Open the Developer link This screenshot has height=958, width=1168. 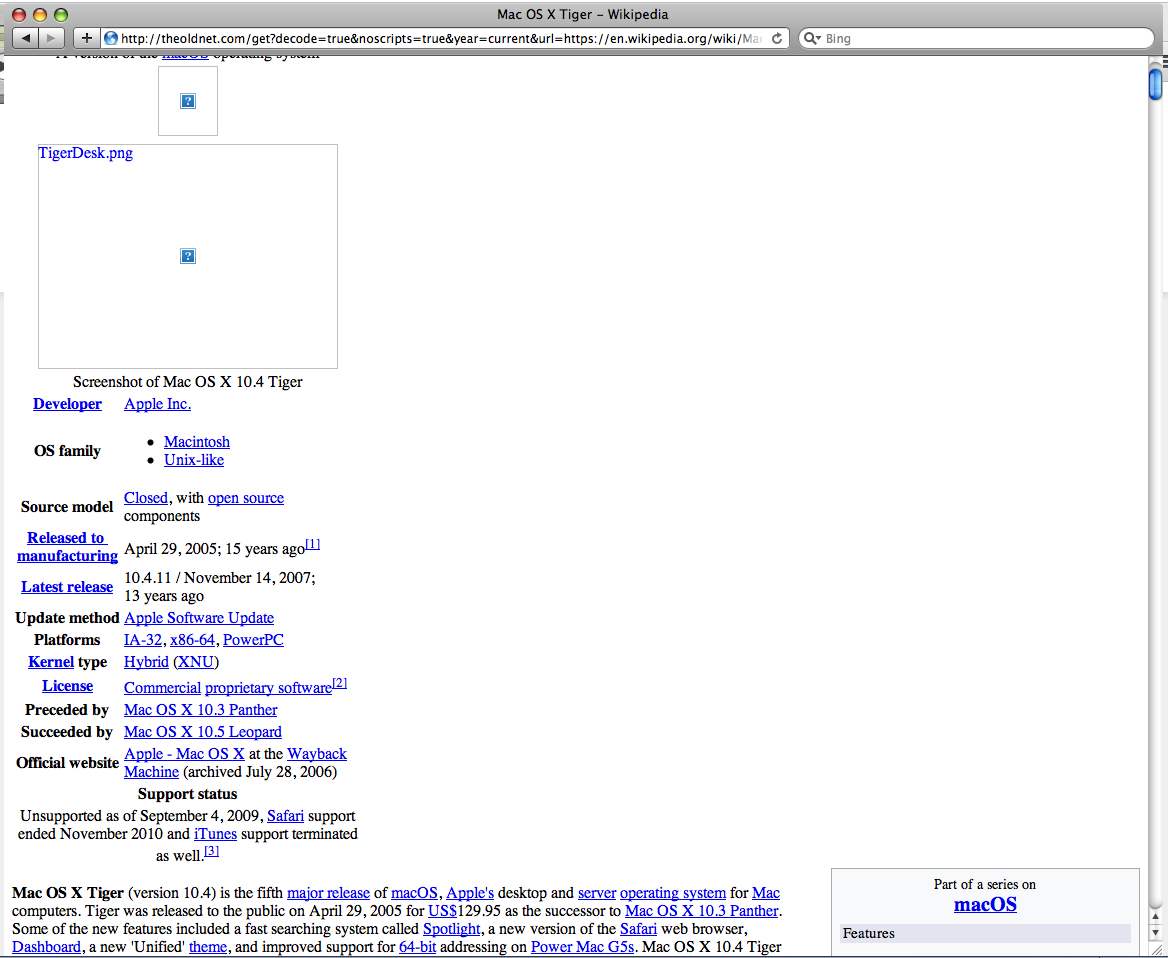point(67,404)
